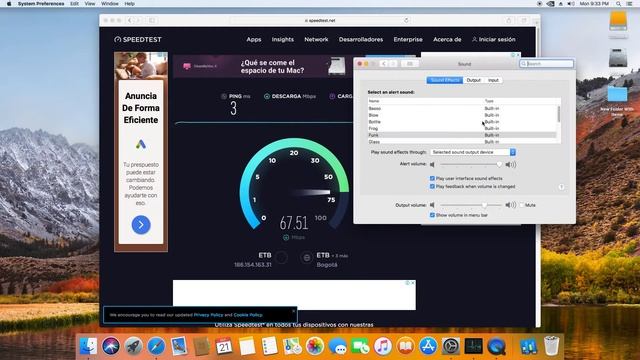Screen dimensions: 640x360
Task: Open Notification Center in menu bar
Action: point(630,4)
